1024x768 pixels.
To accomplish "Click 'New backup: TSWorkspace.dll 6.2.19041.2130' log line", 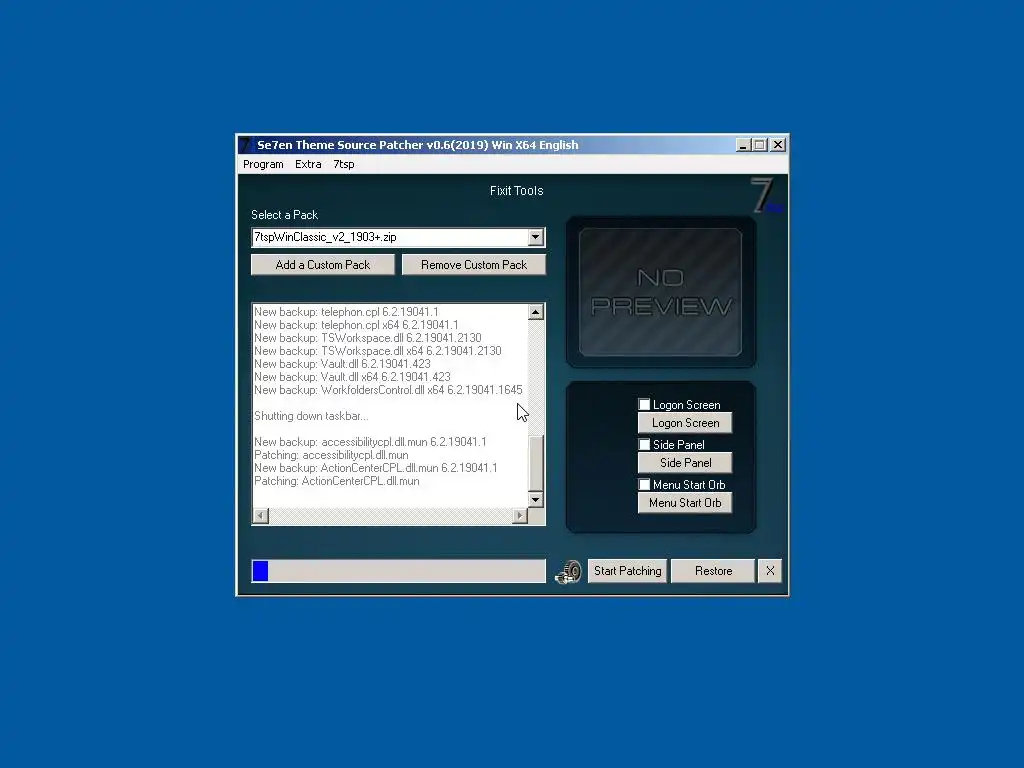I will (x=368, y=338).
